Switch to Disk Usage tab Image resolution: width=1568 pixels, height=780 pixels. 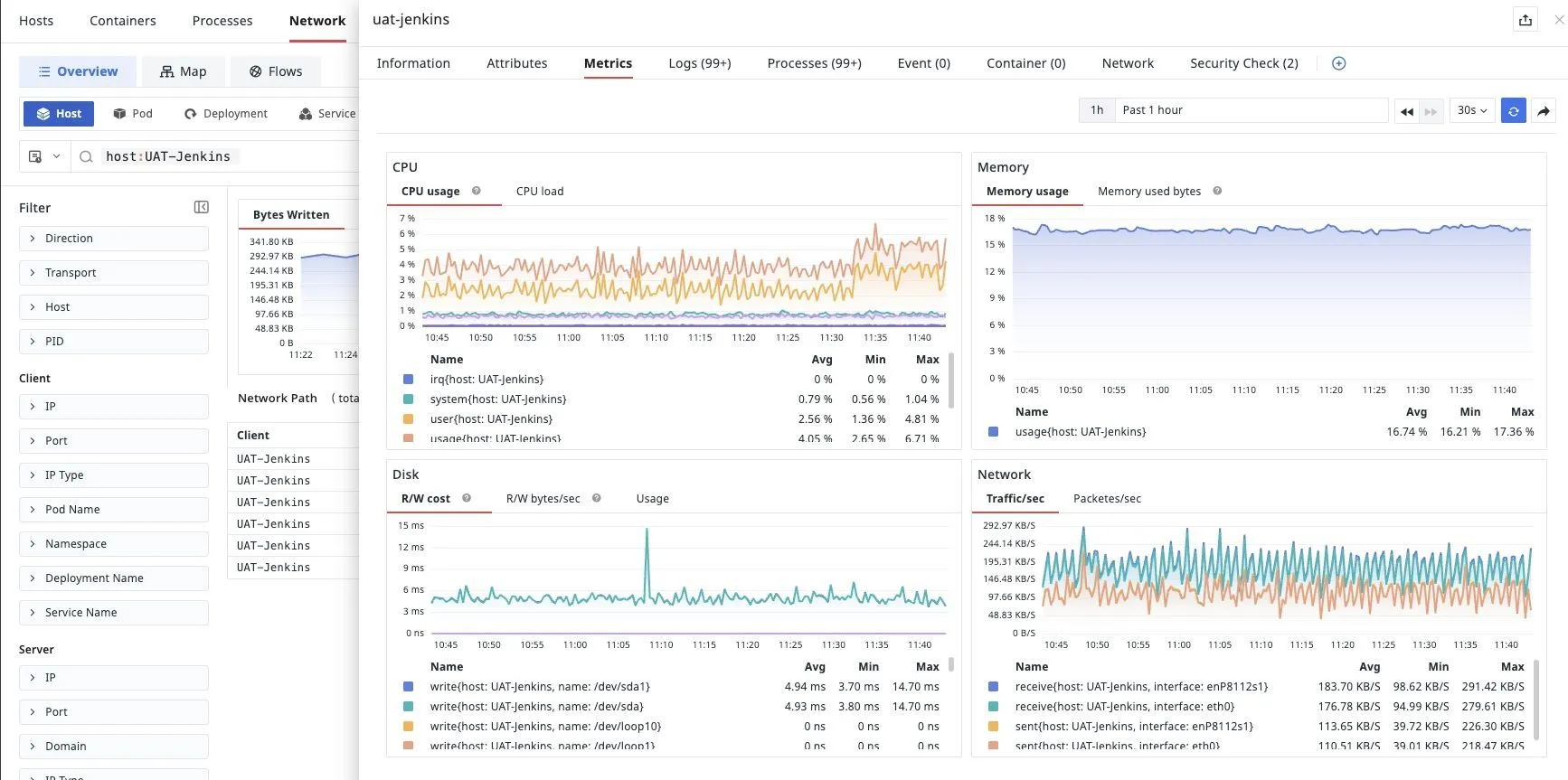[653, 499]
